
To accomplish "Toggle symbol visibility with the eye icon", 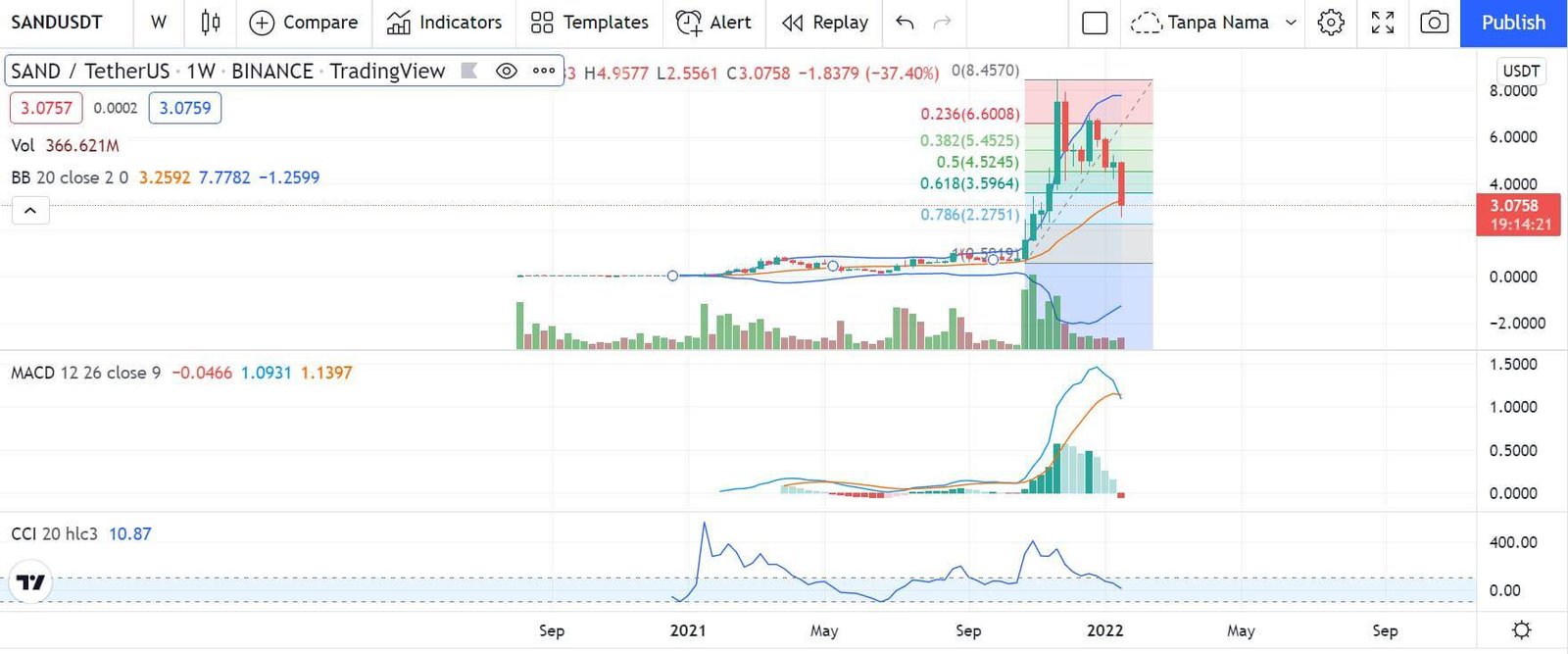I will 506,71.
